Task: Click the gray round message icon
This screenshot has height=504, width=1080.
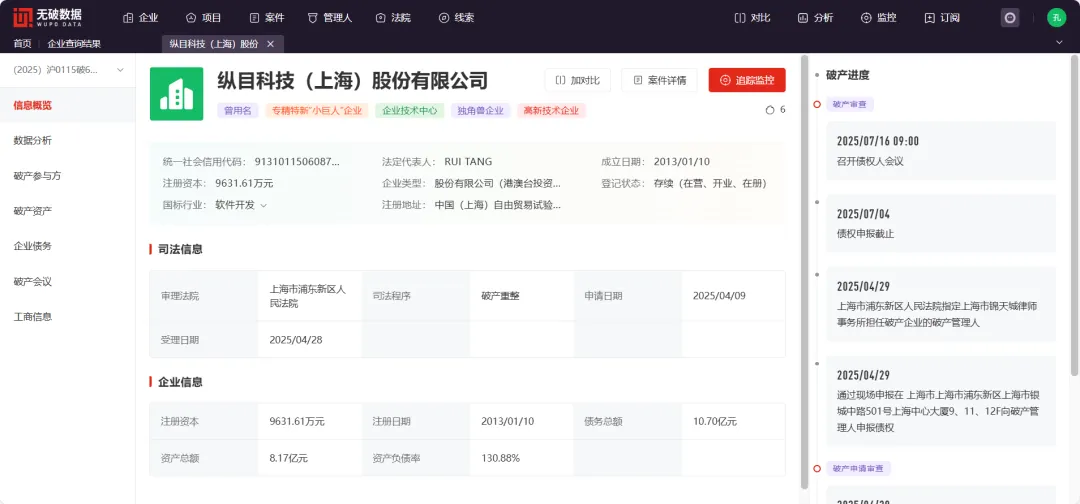Action: [1010, 18]
